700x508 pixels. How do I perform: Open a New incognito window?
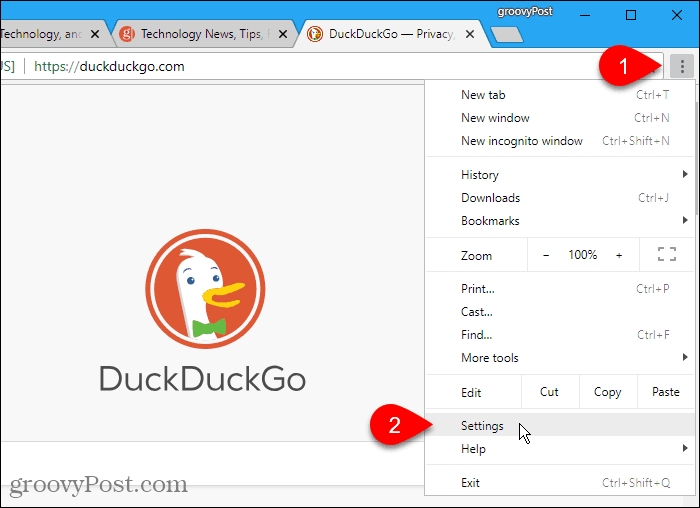(560, 141)
